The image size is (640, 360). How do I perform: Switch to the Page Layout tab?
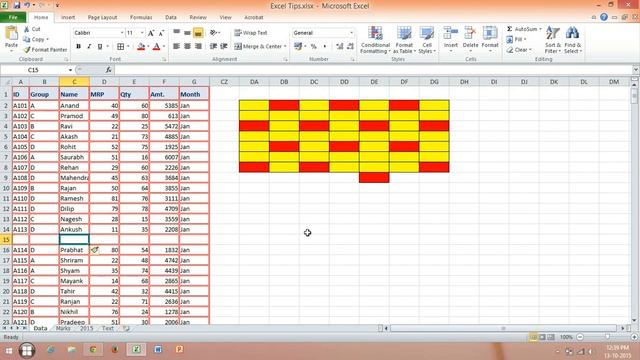click(x=102, y=18)
